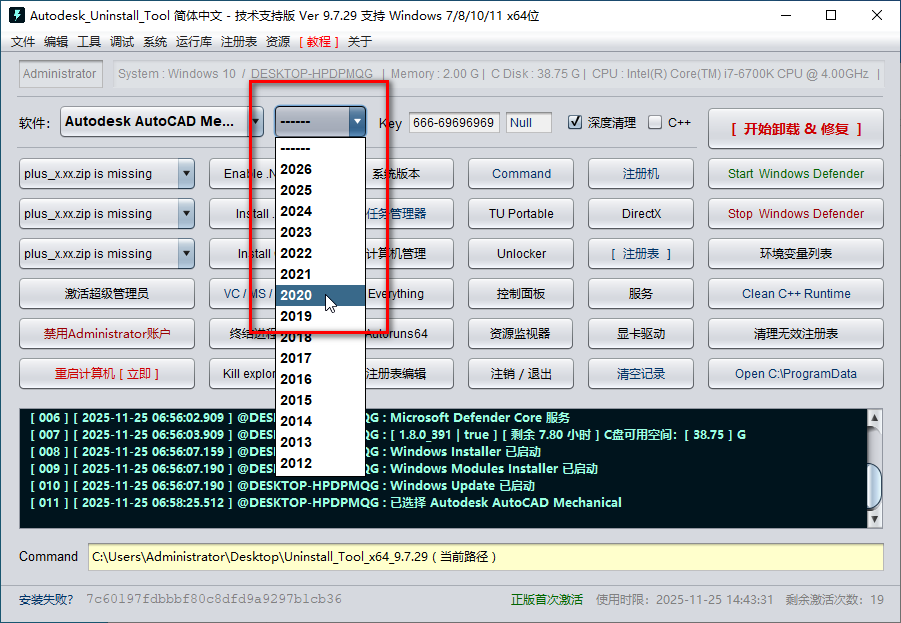Select year 2014 in the list
The image size is (901, 623).
coord(320,421)
